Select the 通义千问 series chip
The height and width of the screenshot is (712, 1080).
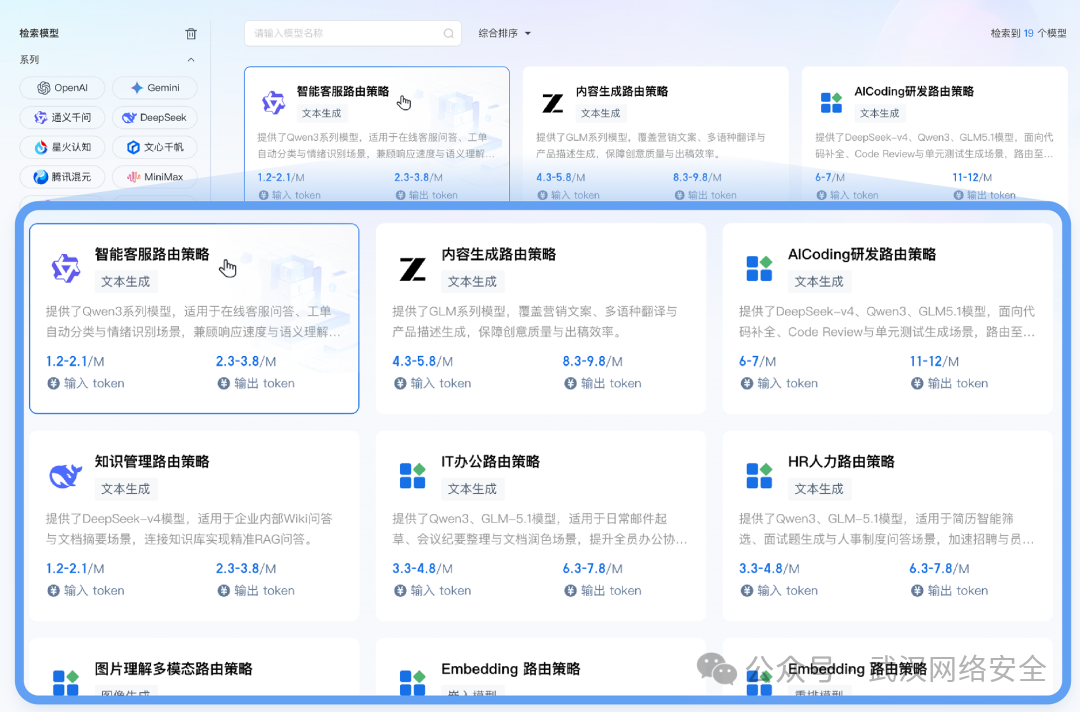click(x=62, y=117)
